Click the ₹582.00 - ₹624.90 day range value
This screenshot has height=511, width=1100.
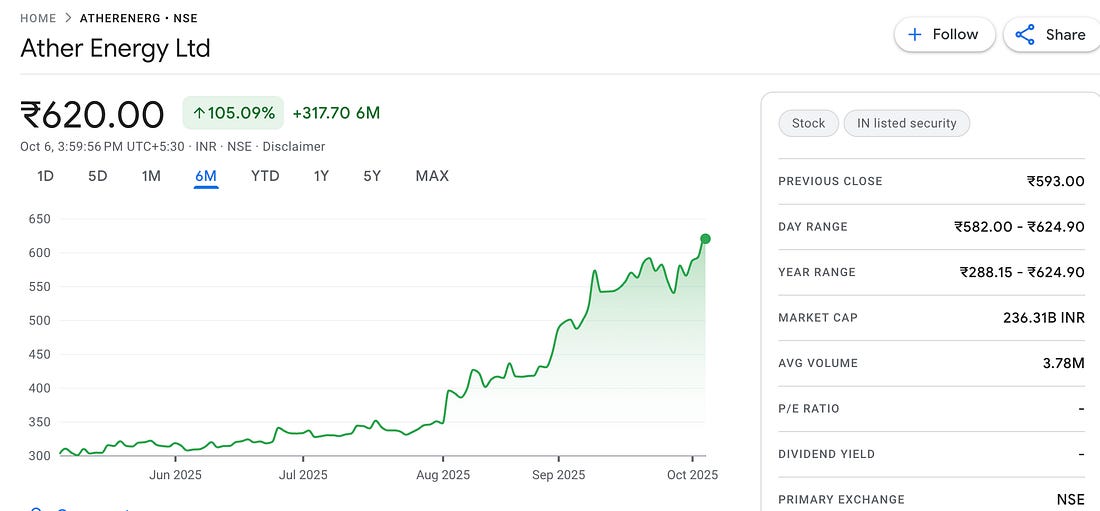pyautogui.click(x=1019, y=227)
